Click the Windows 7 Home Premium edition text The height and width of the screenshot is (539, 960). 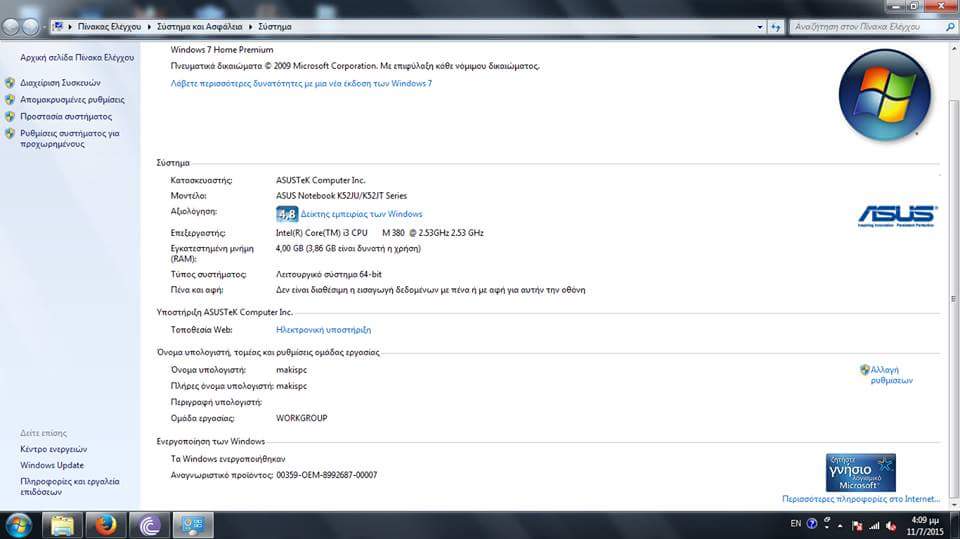(222, 50)
